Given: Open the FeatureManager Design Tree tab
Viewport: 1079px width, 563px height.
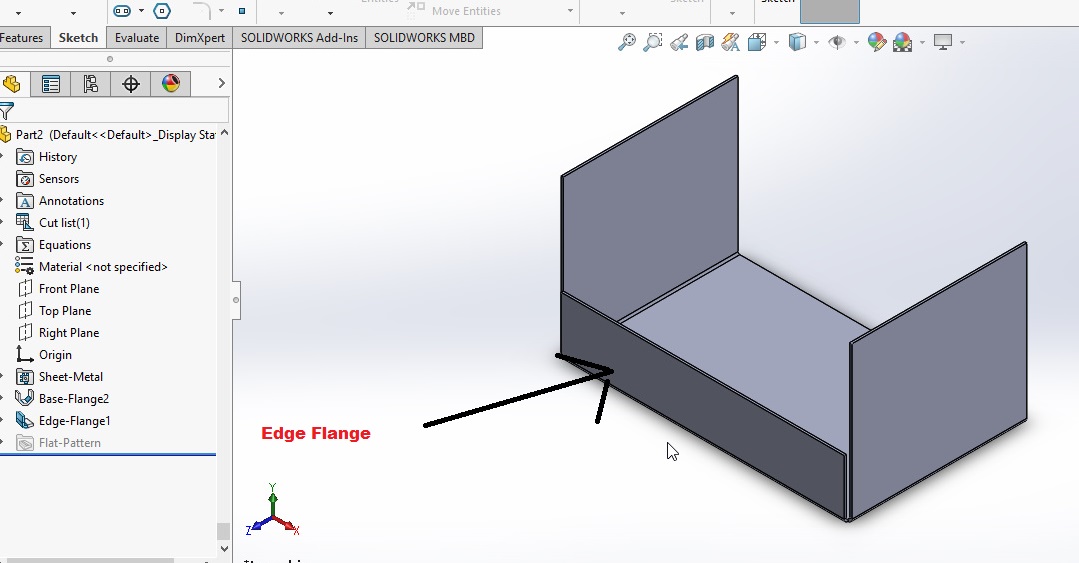Looking at the screenshot, I should point(12,84).
